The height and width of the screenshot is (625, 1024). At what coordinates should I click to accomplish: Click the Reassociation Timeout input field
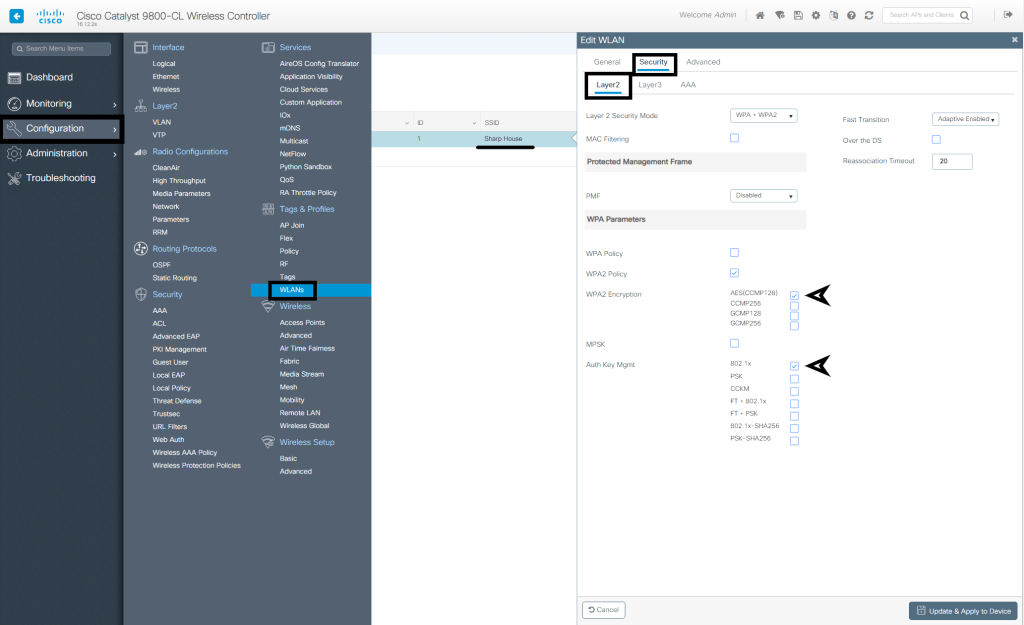point(952,161)
